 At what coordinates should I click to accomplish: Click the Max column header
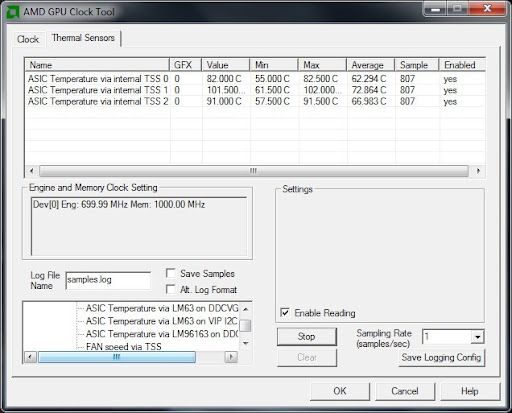(322, 65)
